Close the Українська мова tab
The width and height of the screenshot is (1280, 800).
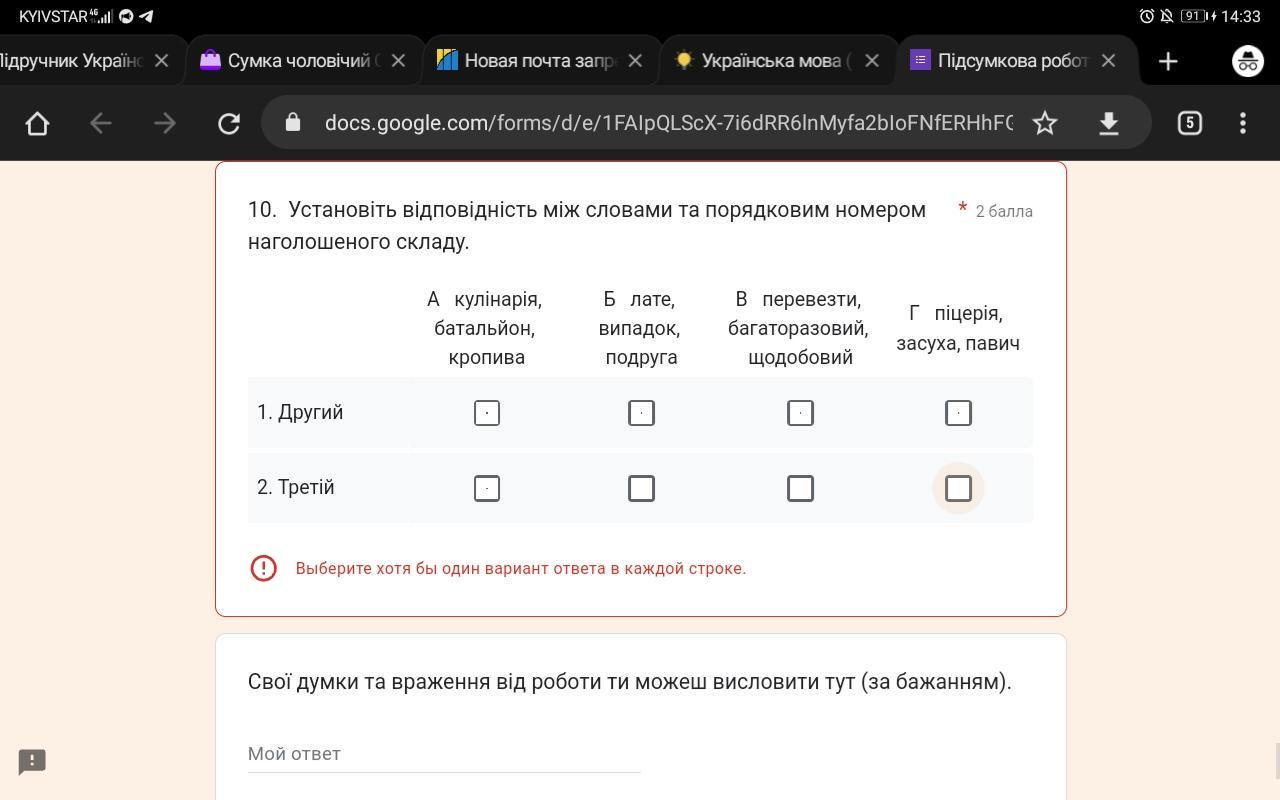[x=872, y=61]
